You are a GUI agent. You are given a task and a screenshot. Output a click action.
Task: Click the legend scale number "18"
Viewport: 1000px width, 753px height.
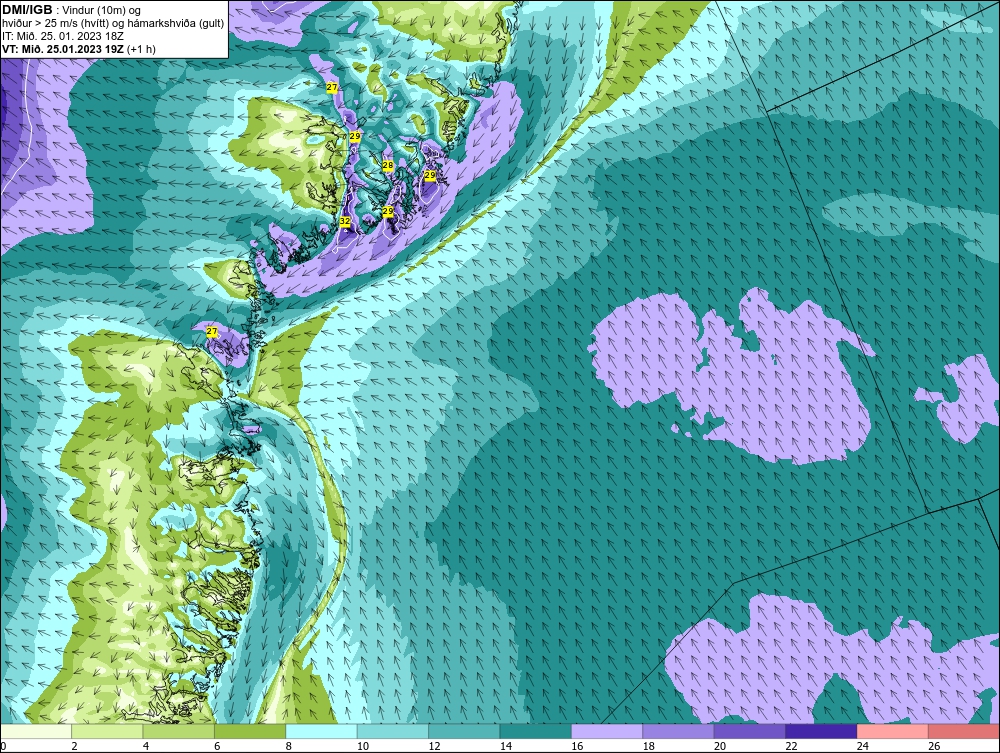[649, 746]
